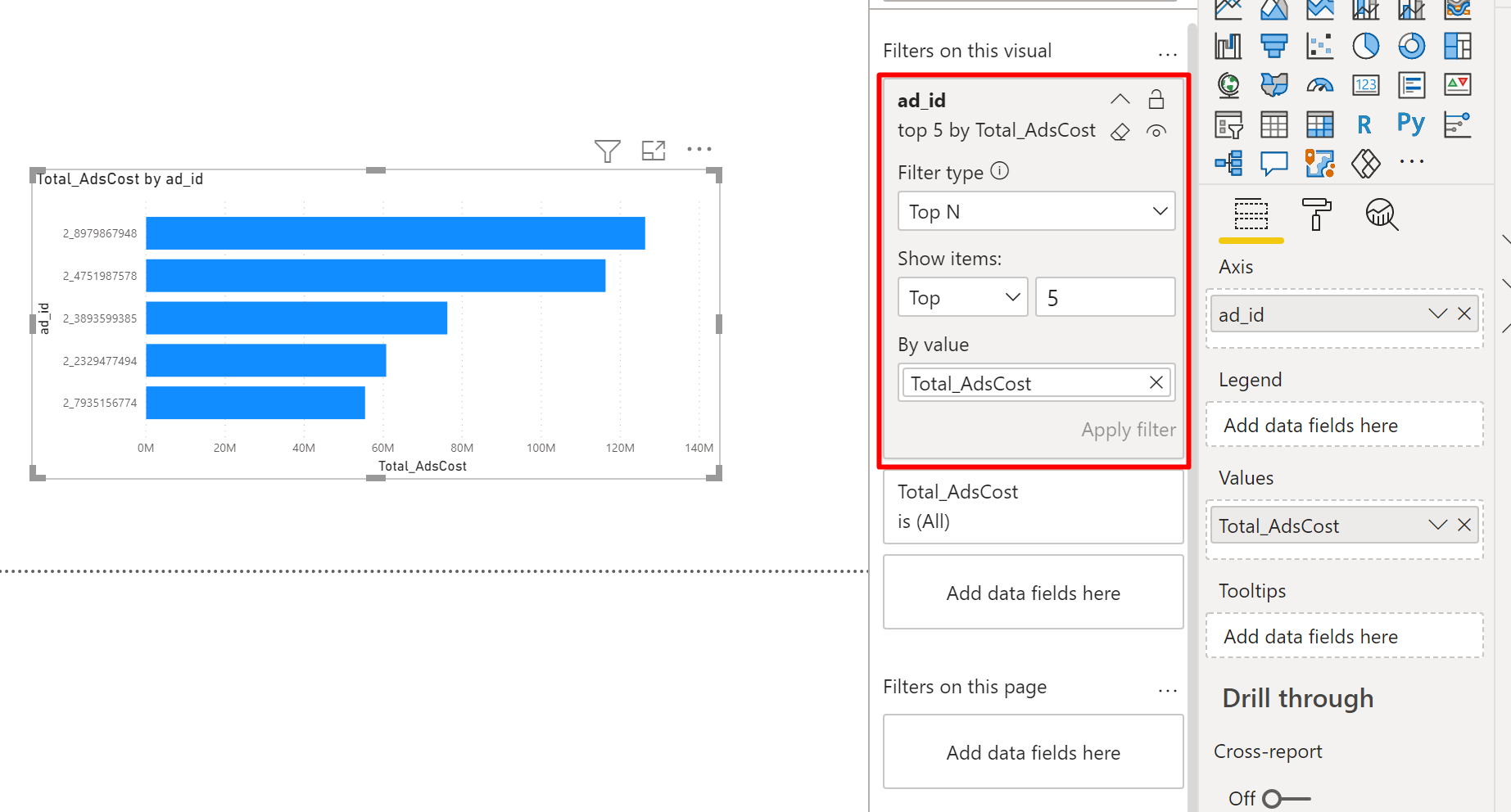Toggle hide filter eye on ad_id
This screenshot has height=812, width=1511.
(1156, 132)
